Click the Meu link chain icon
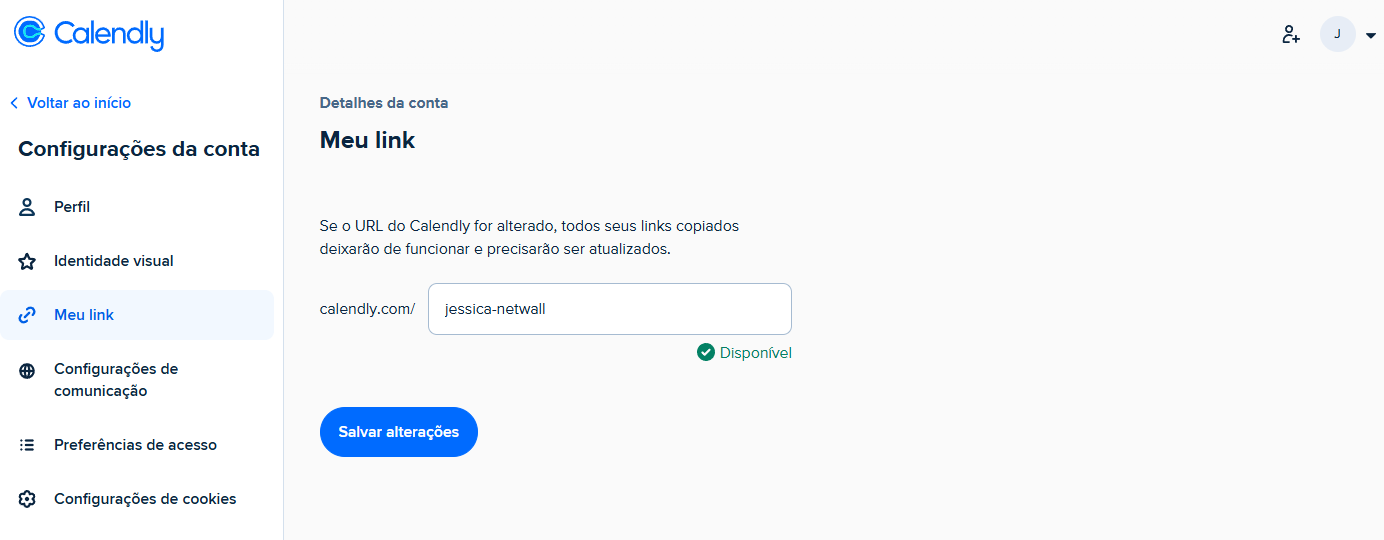The image size is (1384, 540). (28, 315)
